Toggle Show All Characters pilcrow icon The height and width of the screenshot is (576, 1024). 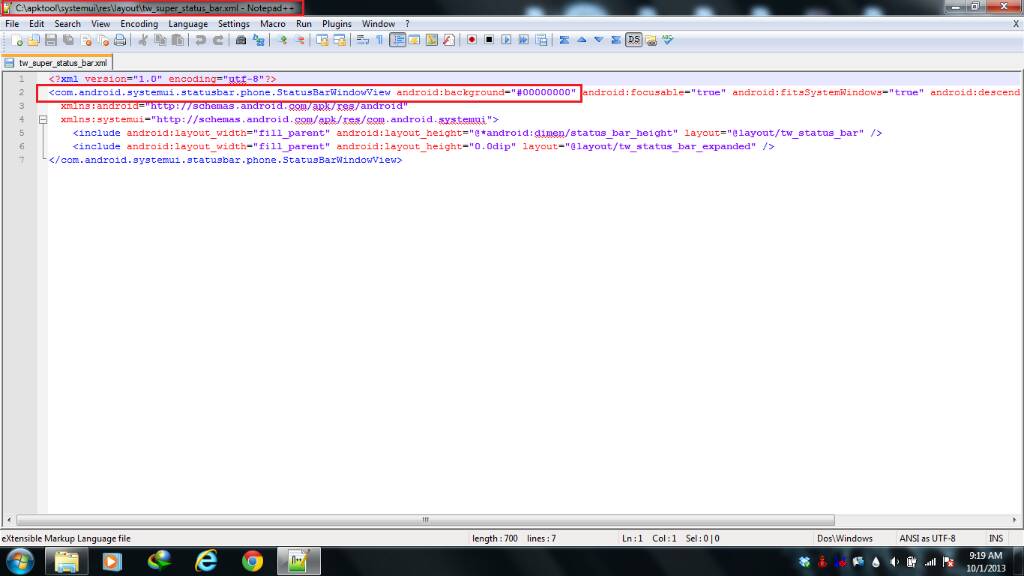pyautogui.click(x=379, y=40)
